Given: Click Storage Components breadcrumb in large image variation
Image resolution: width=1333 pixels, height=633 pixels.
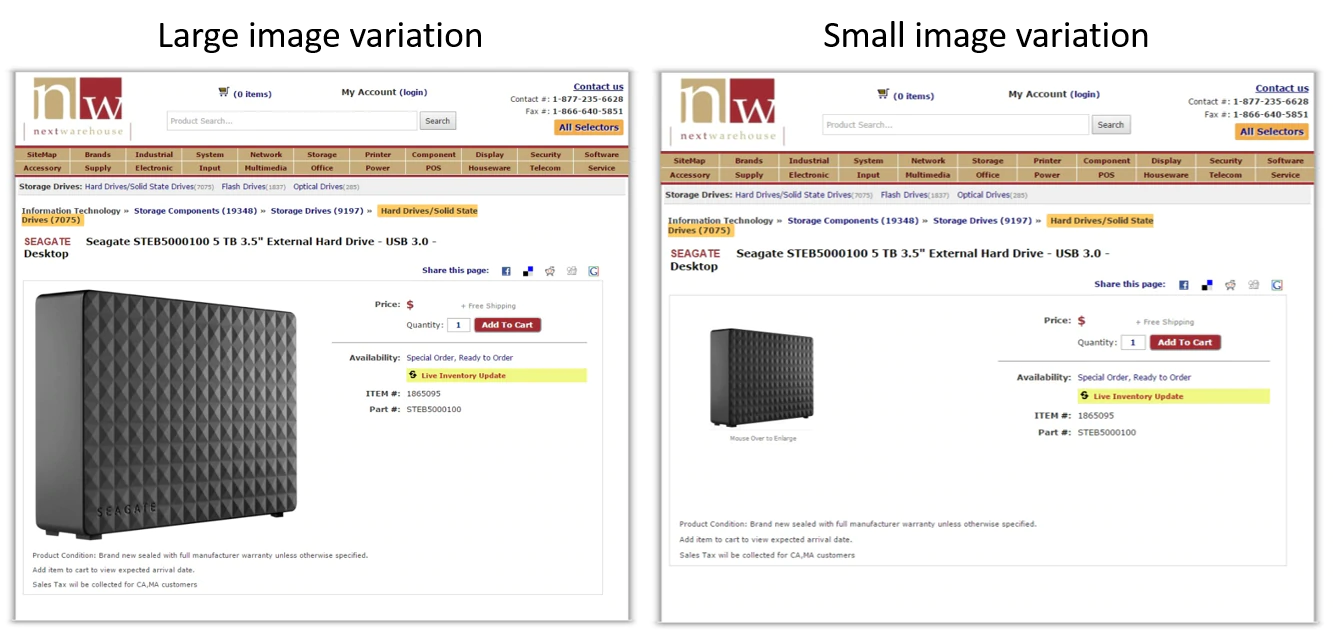Looking at the screenshot, I should point(196,211).
